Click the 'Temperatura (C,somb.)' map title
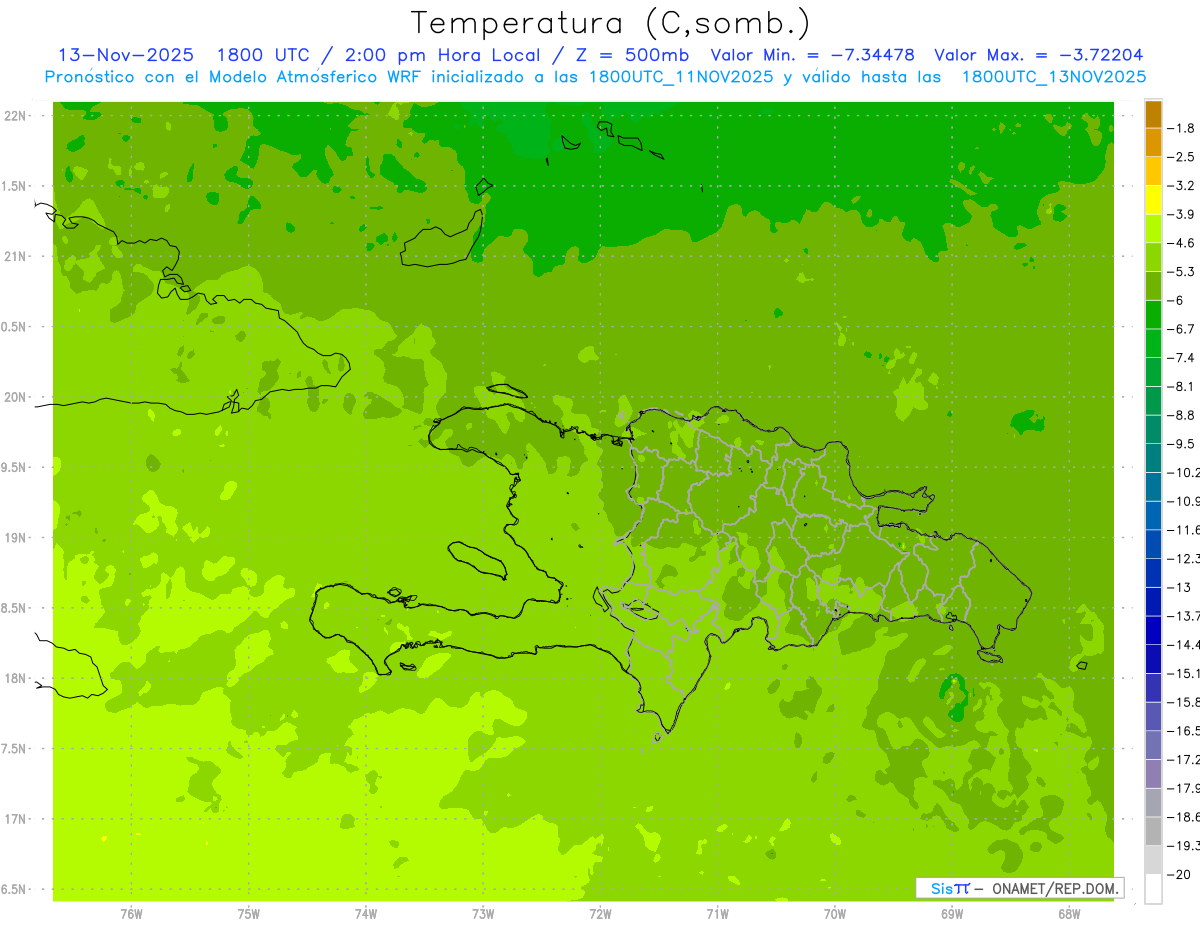Image resolution: width=1200 pixels, height=927 pixels. [611, 23]
